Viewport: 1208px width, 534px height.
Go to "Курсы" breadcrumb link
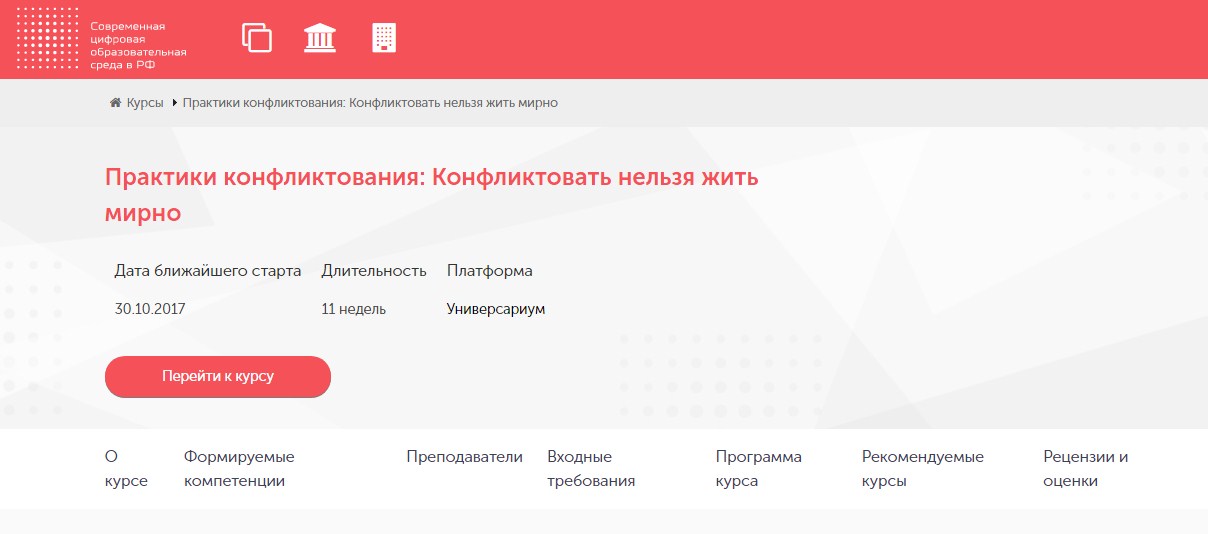pos(145,103)
